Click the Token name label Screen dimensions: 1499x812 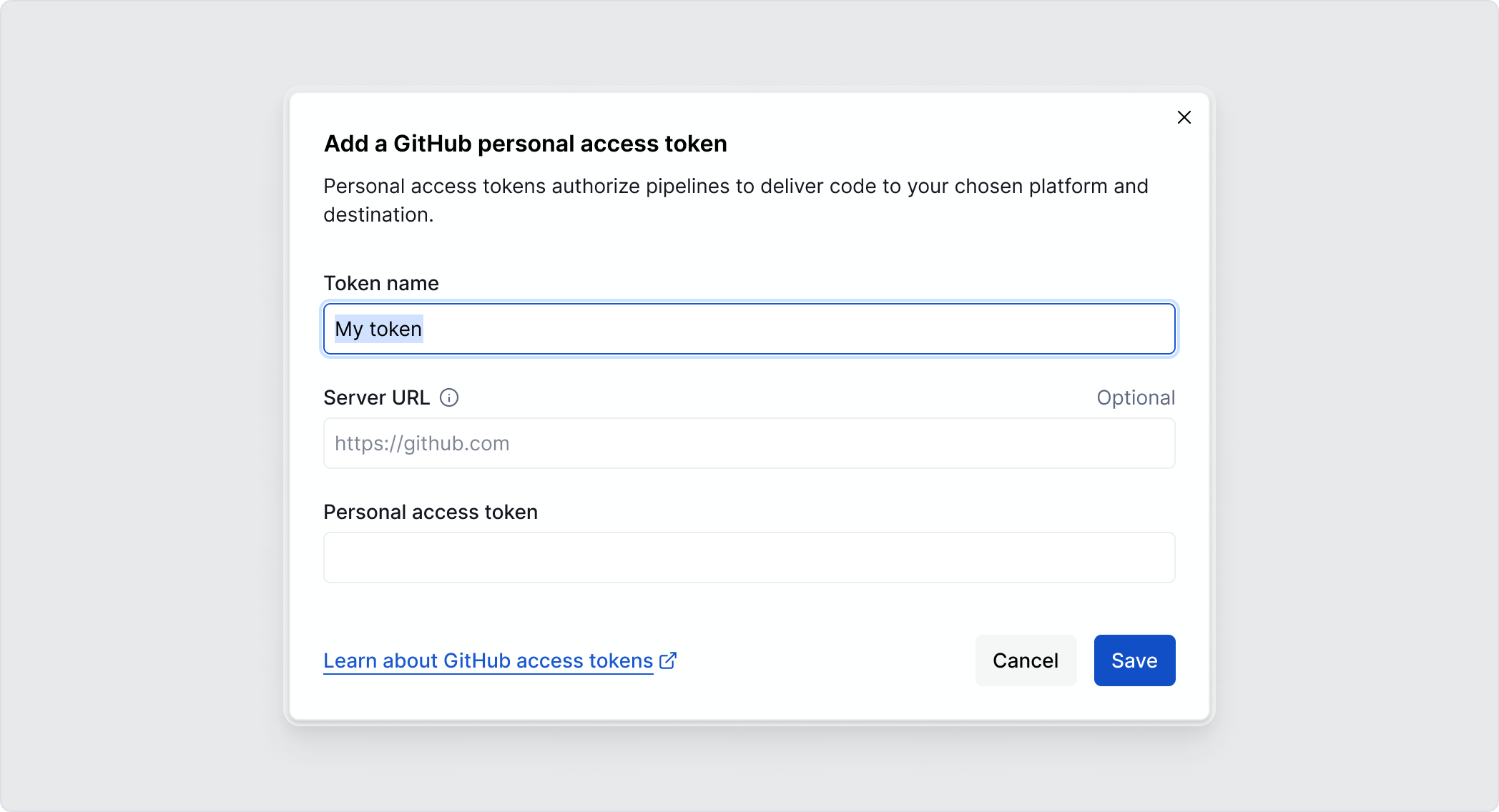[381, 283]
